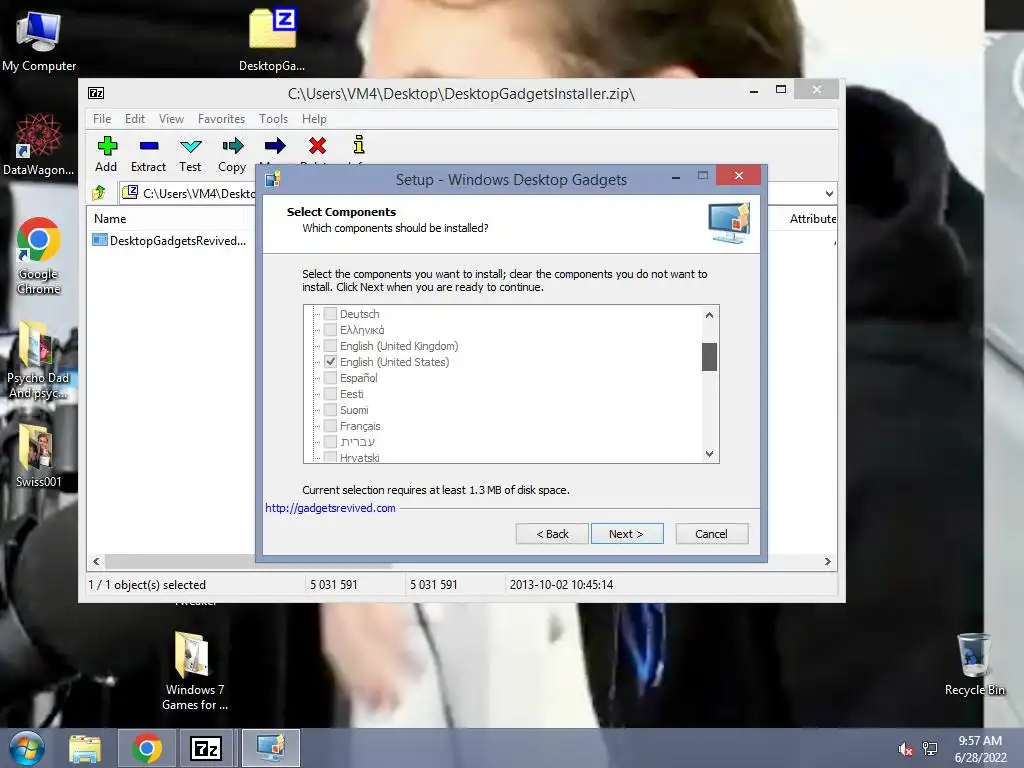Switch to 7-Zip in the taskbar
The image size is (1024, 768).
click(x=206, y=748)
